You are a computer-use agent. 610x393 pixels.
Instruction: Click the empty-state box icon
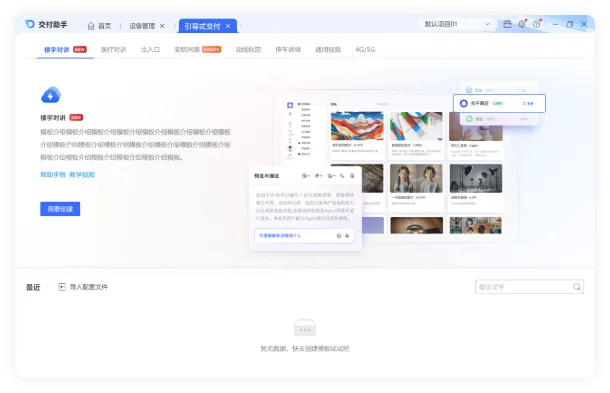(x=305, y=328)
